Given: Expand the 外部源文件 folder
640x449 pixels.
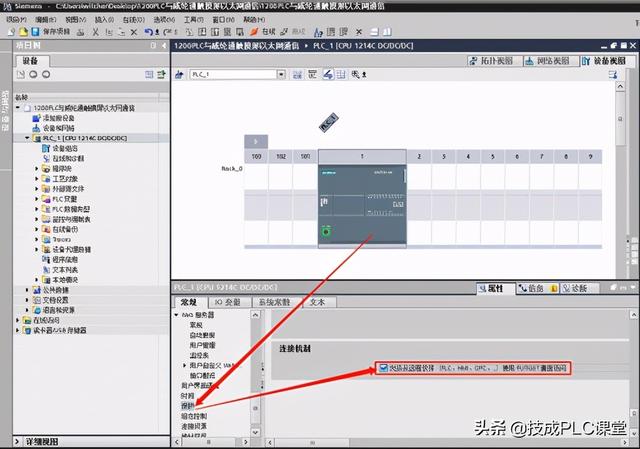Looking at the screenshot, I should click(x=37, y=189).
